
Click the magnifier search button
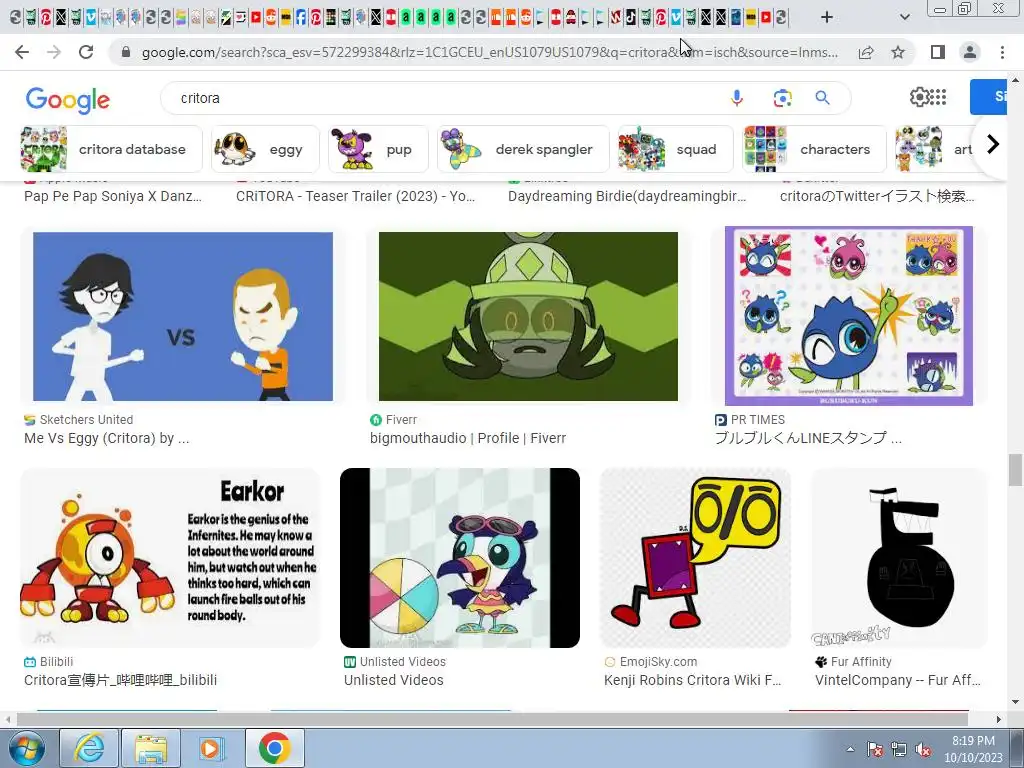(822, 98)
